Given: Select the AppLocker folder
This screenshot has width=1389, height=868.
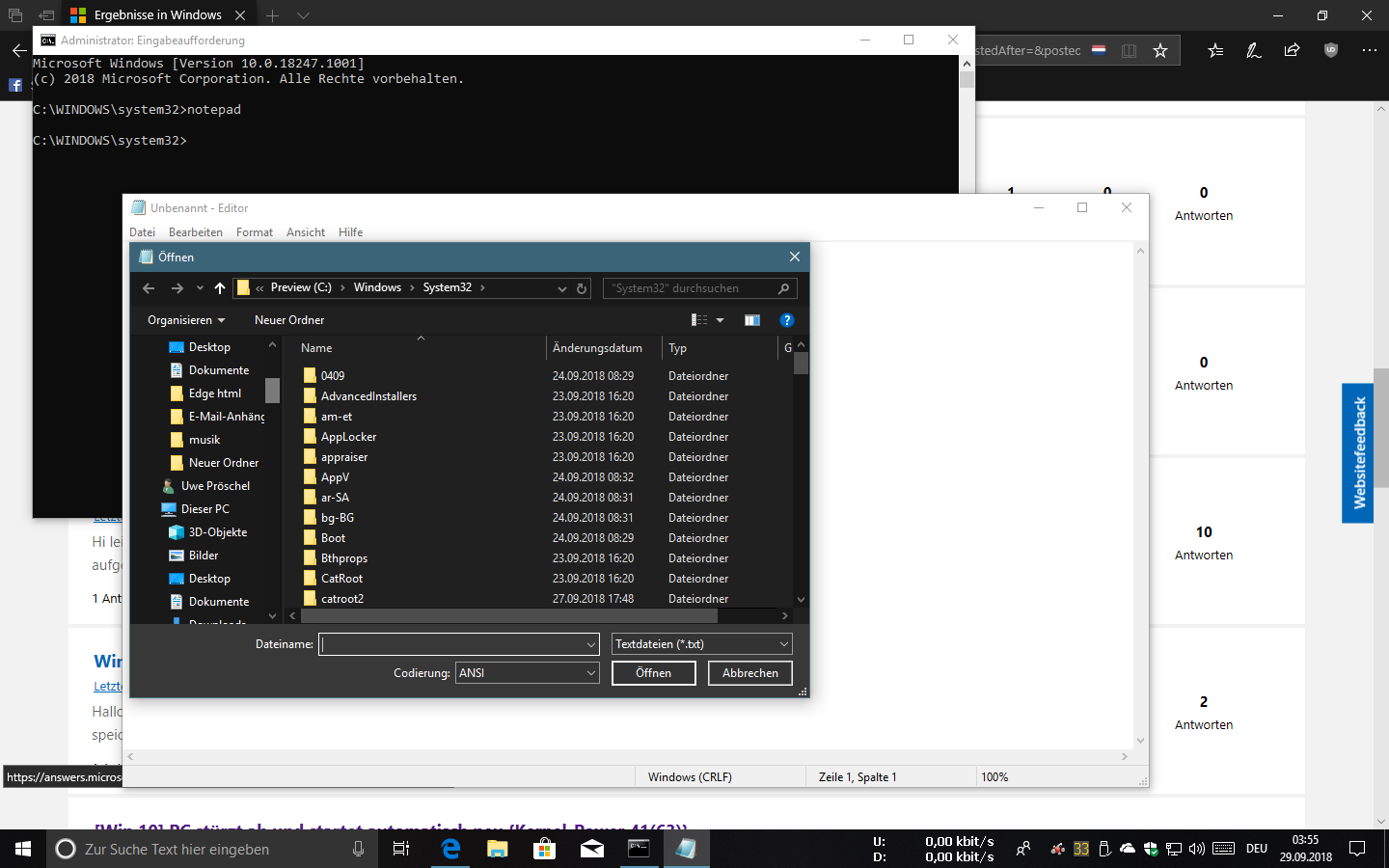Looking at the screenshot, I should point(348,437).
